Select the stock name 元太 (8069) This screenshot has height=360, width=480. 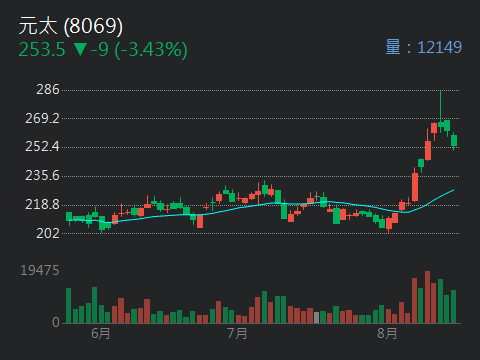tap(71, 26)
